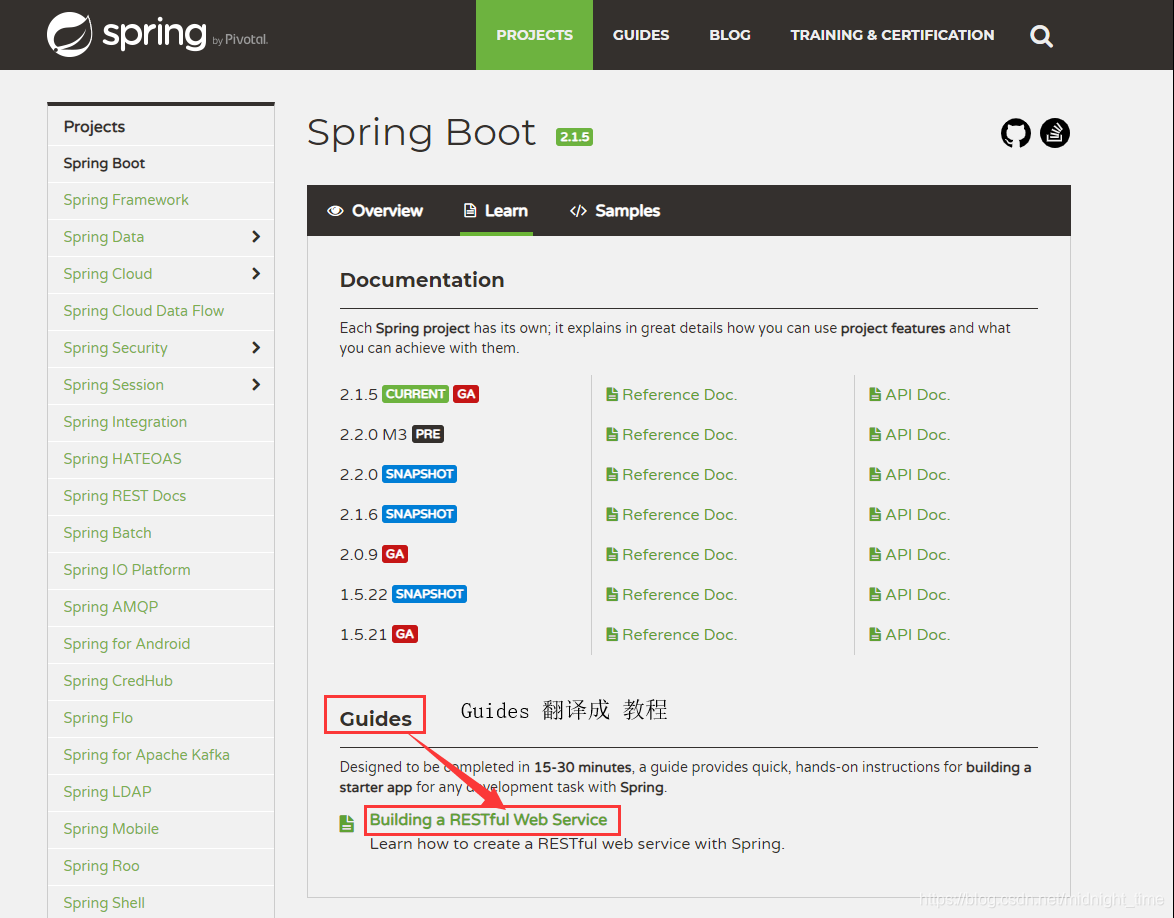Open Spring Batch project
The height and width of the screenshot is (918, 1174).
click(x=107, y=532)
